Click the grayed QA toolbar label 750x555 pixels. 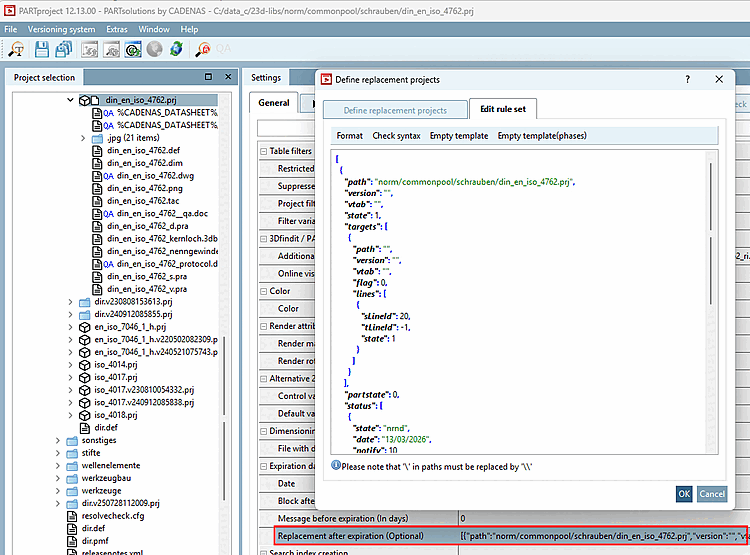pos(223,49)
